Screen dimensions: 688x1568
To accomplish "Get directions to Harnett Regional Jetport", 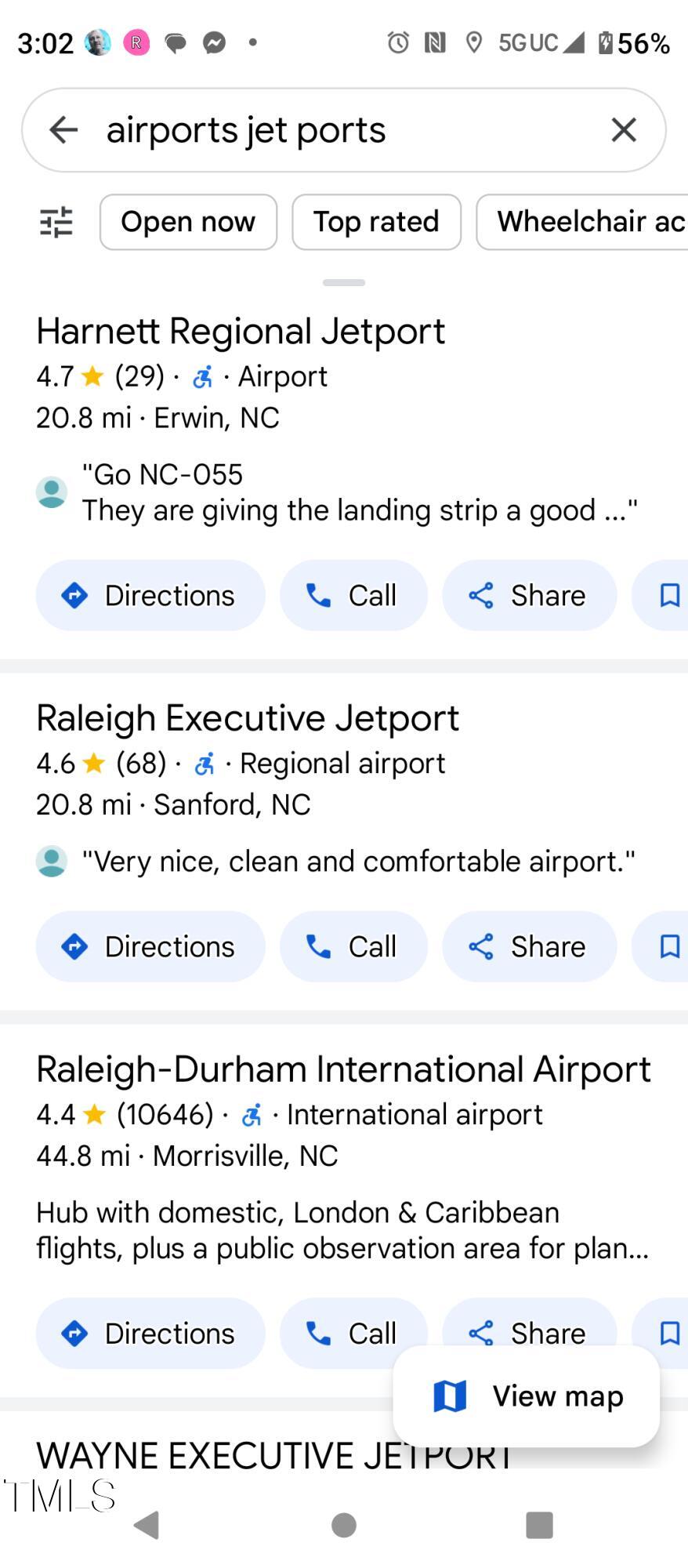I will [x=150, y=596].
